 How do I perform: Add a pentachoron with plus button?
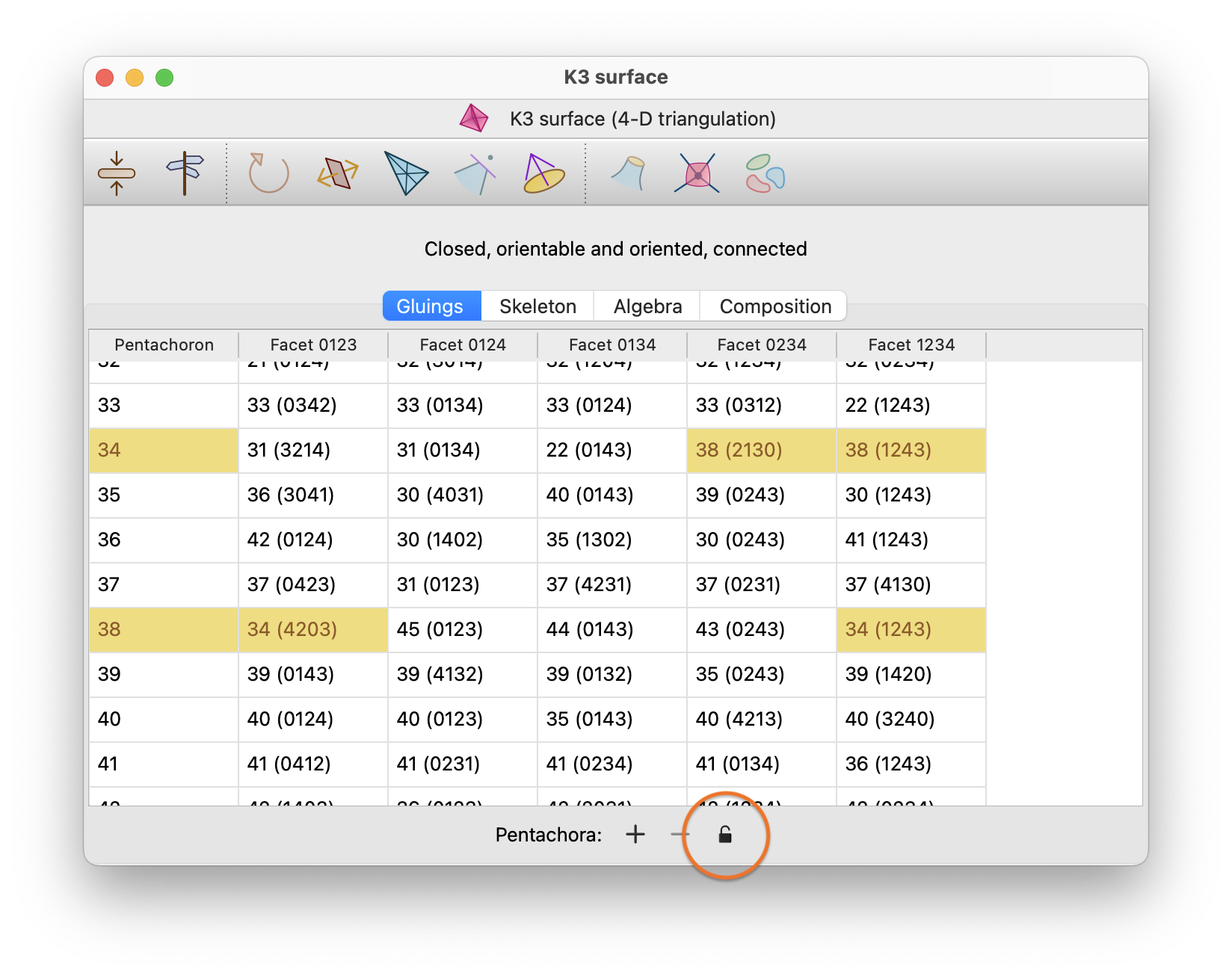point(635,835)
